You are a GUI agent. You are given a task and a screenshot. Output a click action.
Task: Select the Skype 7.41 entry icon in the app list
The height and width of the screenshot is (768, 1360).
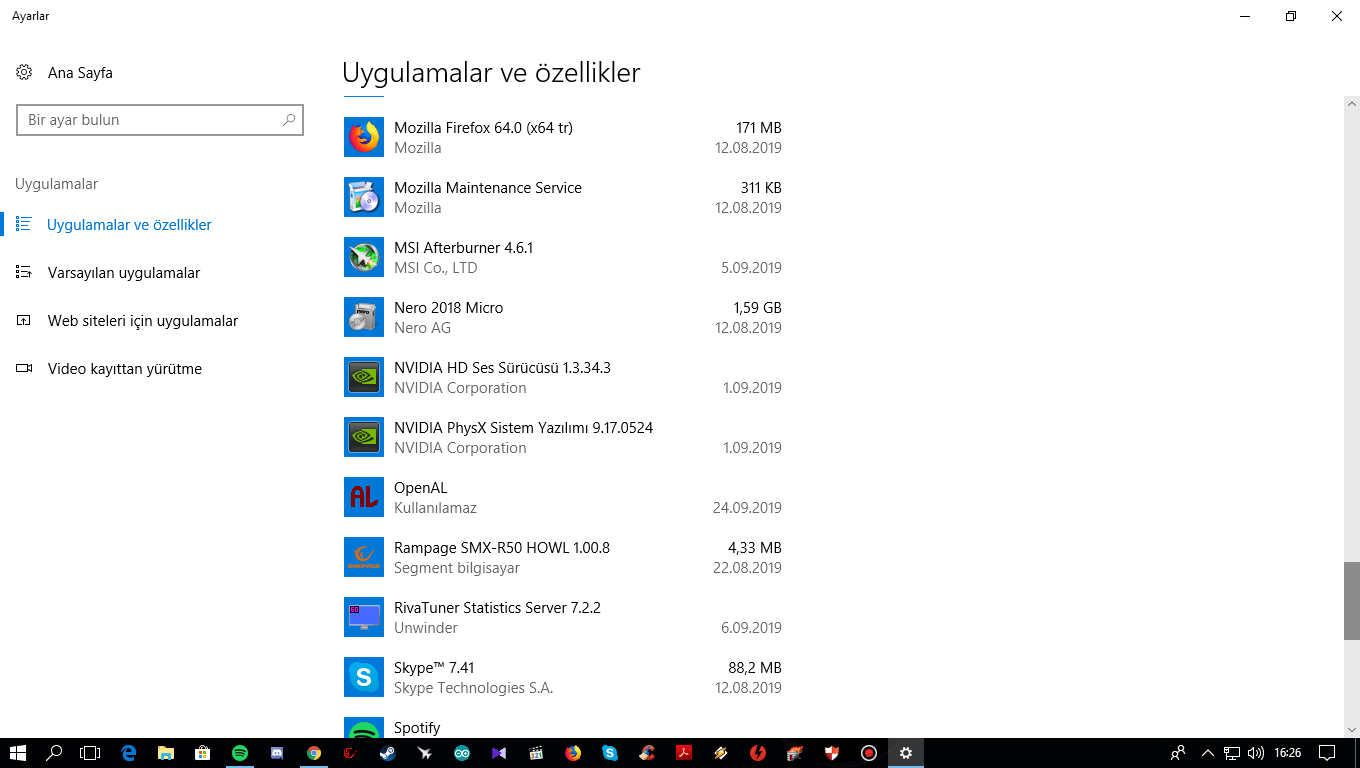click(x=364, y=677)
